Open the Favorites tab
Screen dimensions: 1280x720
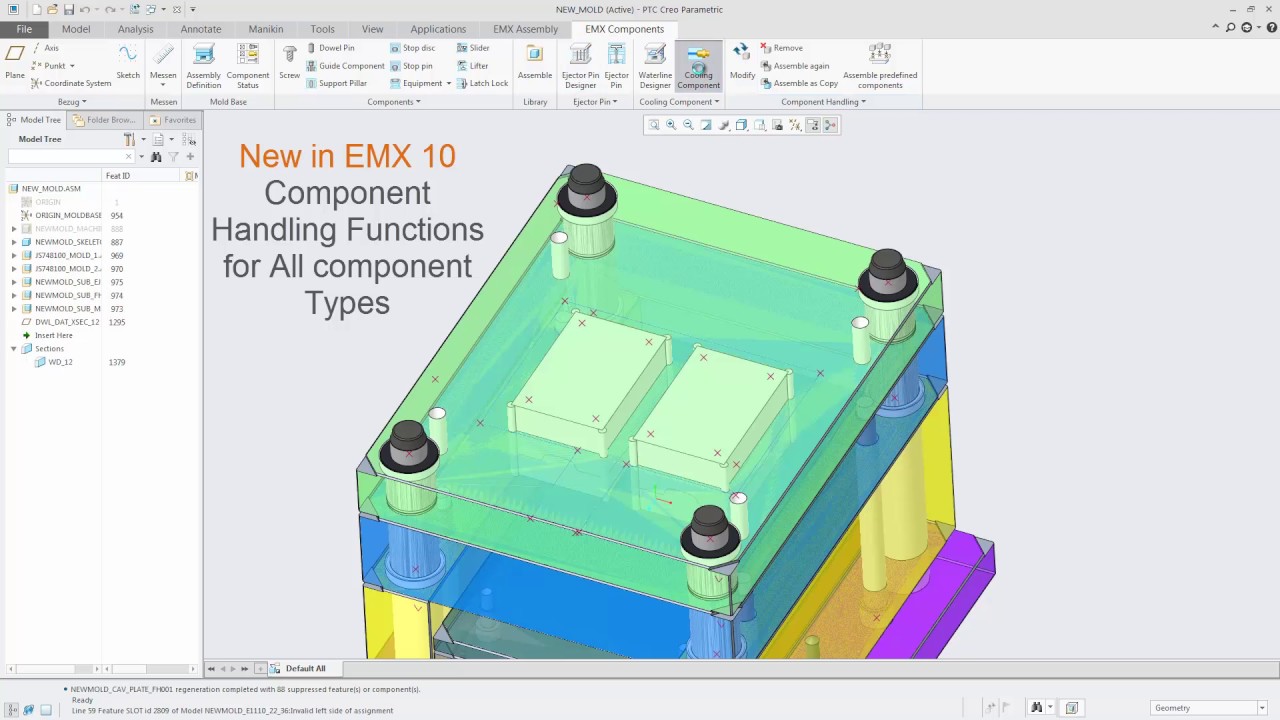click(x=173, y=120)
